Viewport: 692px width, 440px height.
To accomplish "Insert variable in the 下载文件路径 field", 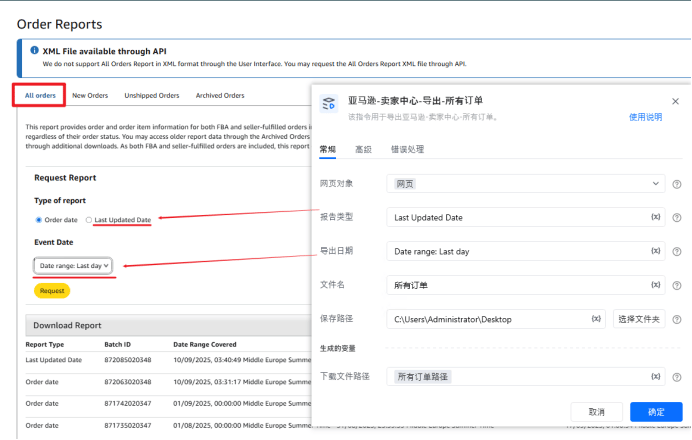I will click(656, 376).
